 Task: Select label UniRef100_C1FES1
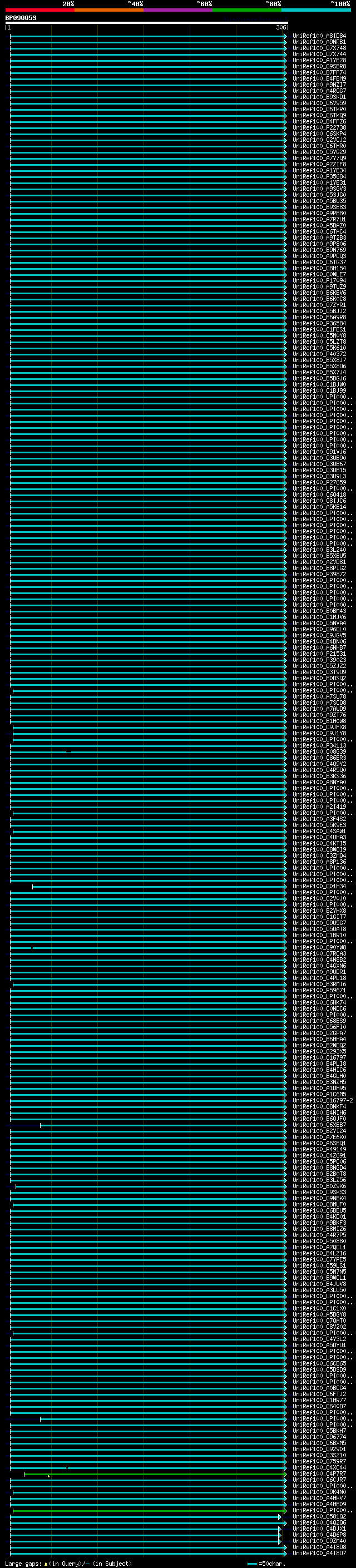(319, 329)
